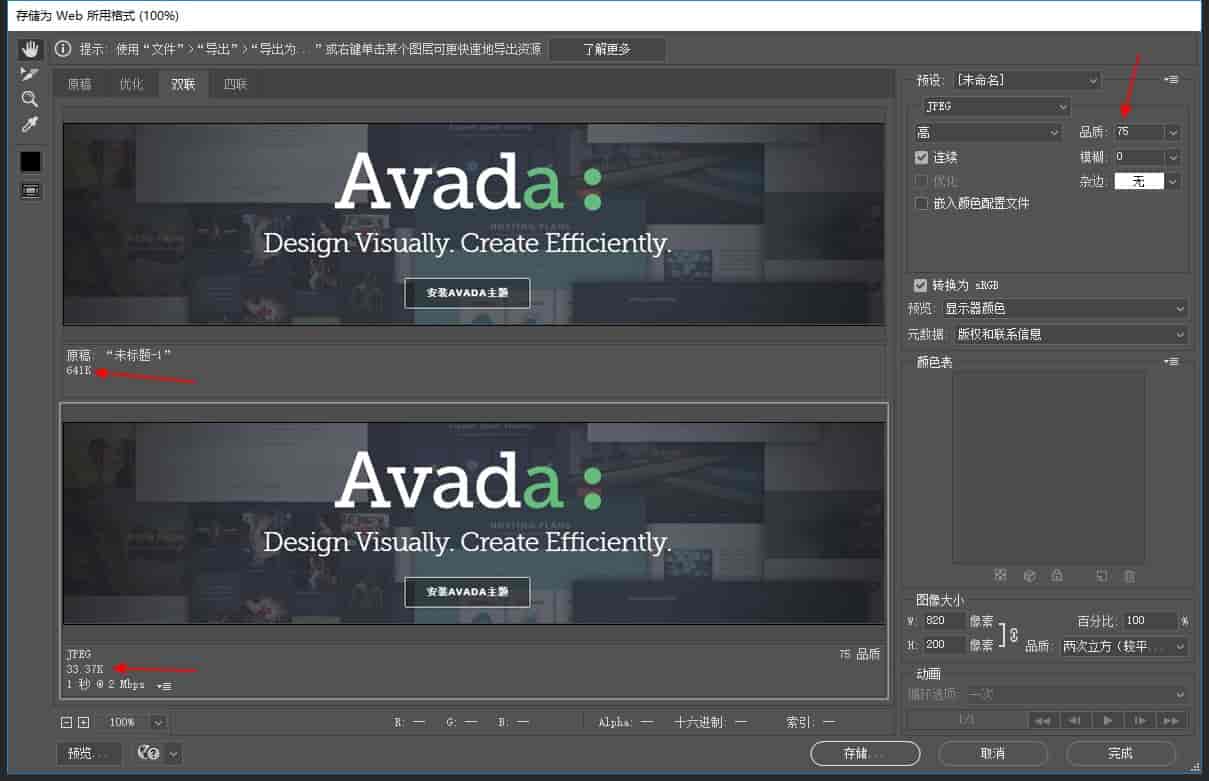The width and height of the screenshot is (1209, 781).
Task: Uncheck the 连续 checkbox
Action: point(921,158)
